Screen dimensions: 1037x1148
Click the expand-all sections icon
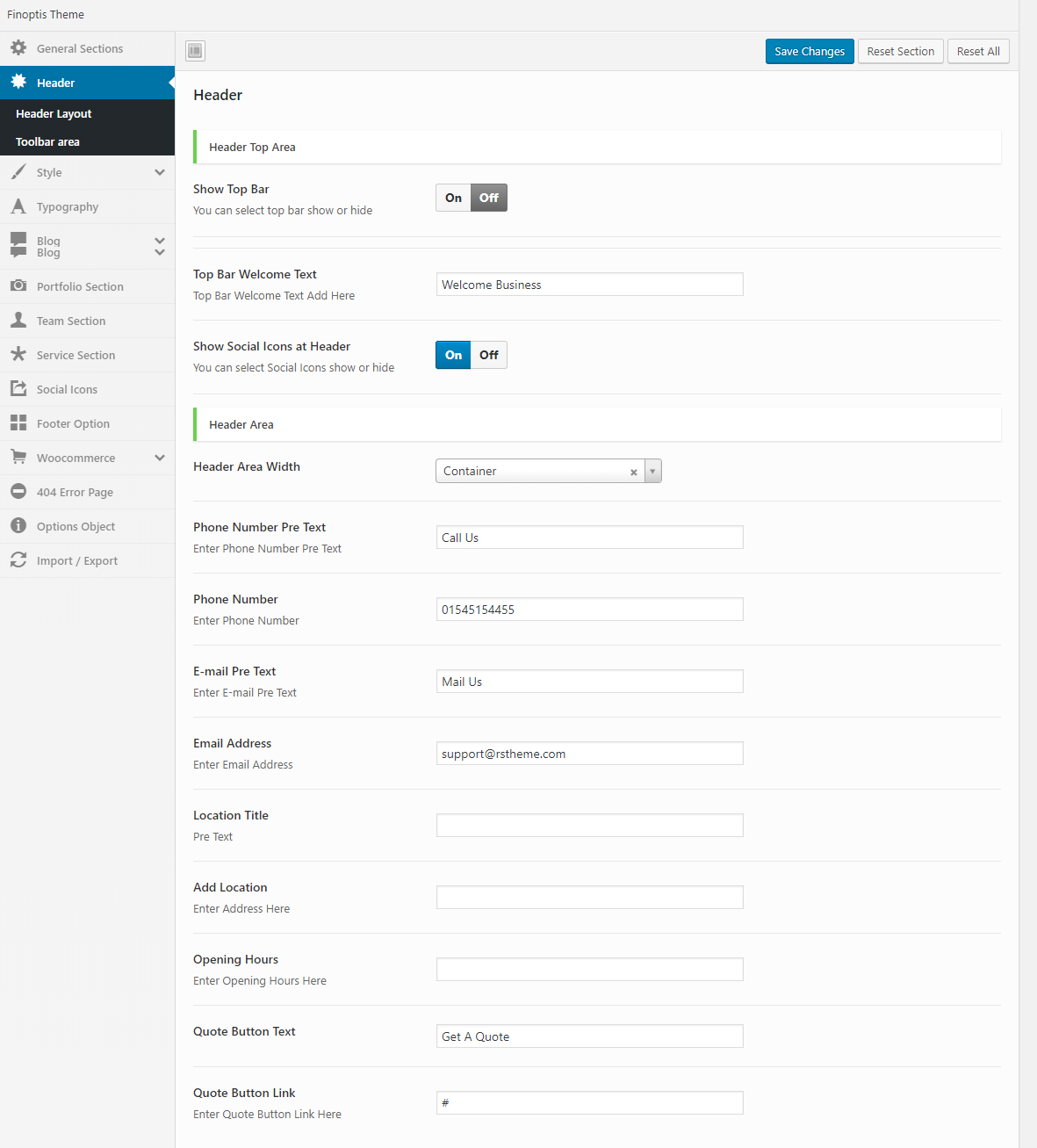(195, 51)
